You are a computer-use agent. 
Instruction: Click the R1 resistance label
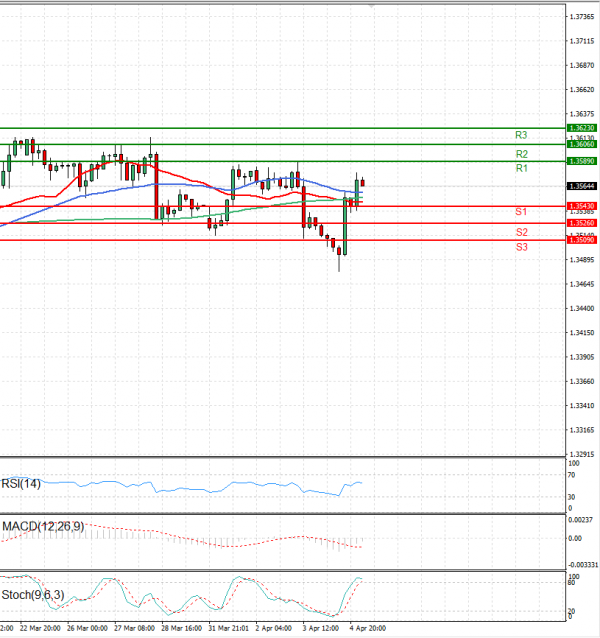[521, 168]
